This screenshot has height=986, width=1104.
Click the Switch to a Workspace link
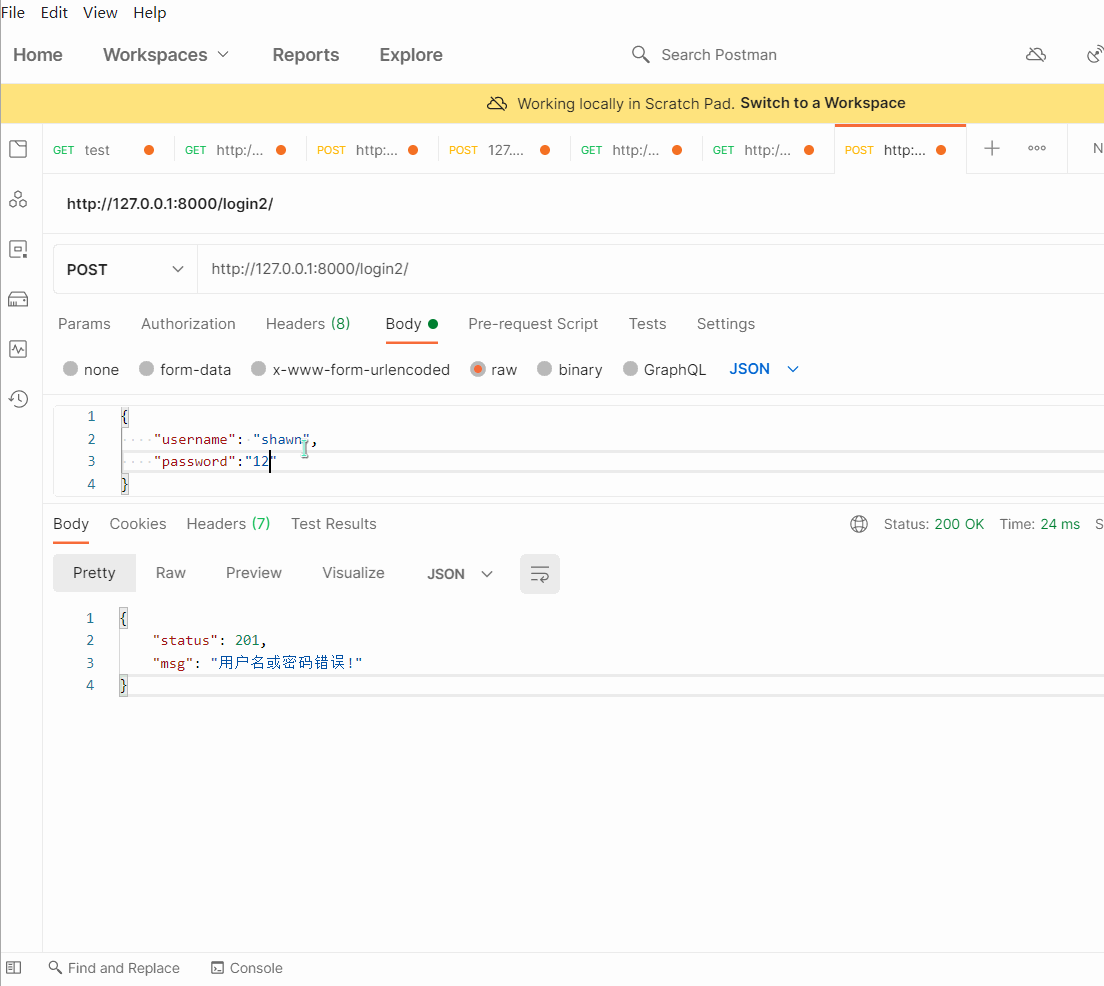pyautogui.click(x=822, y=103)
